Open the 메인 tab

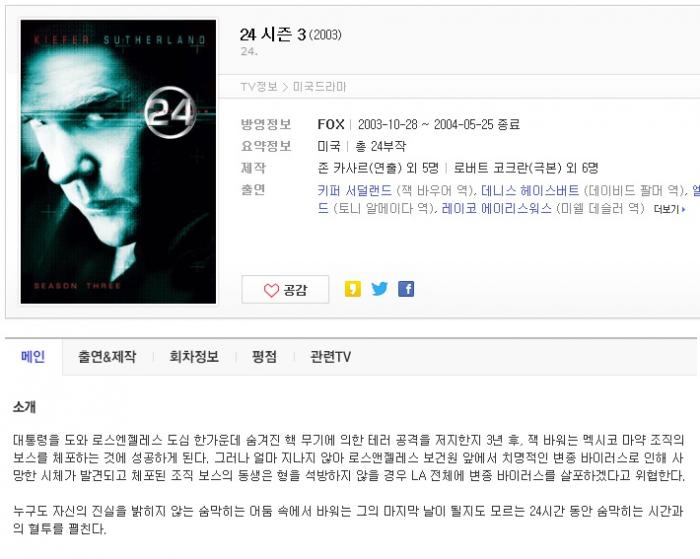point(33,357)
